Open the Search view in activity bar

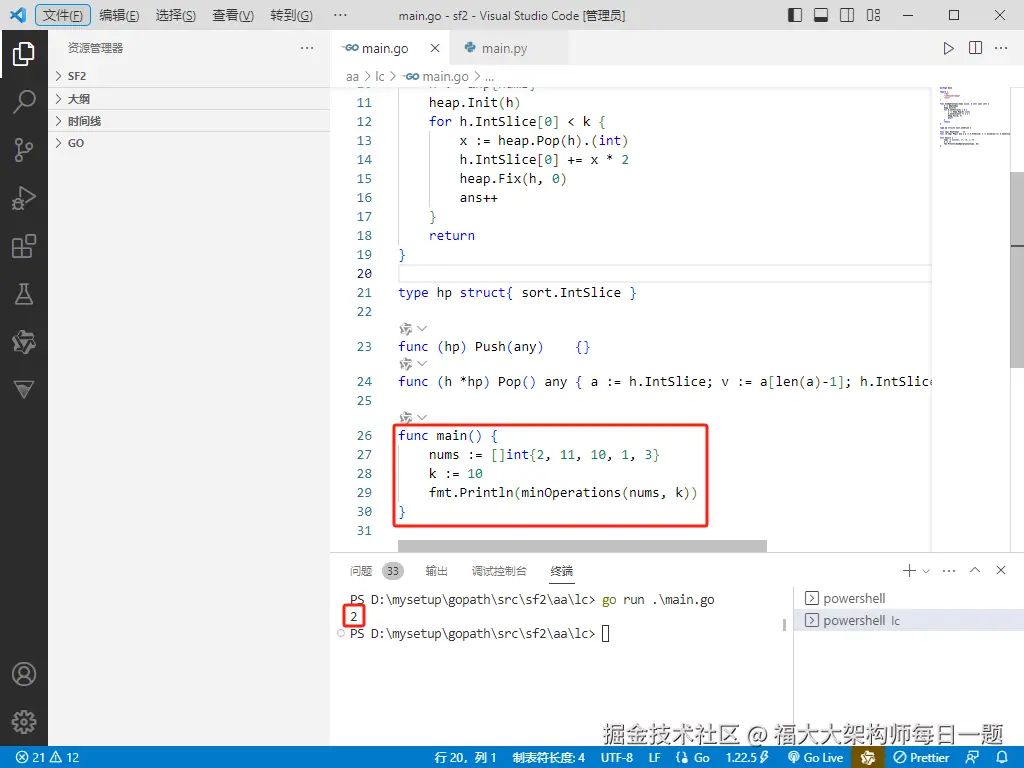click(24, 101)
